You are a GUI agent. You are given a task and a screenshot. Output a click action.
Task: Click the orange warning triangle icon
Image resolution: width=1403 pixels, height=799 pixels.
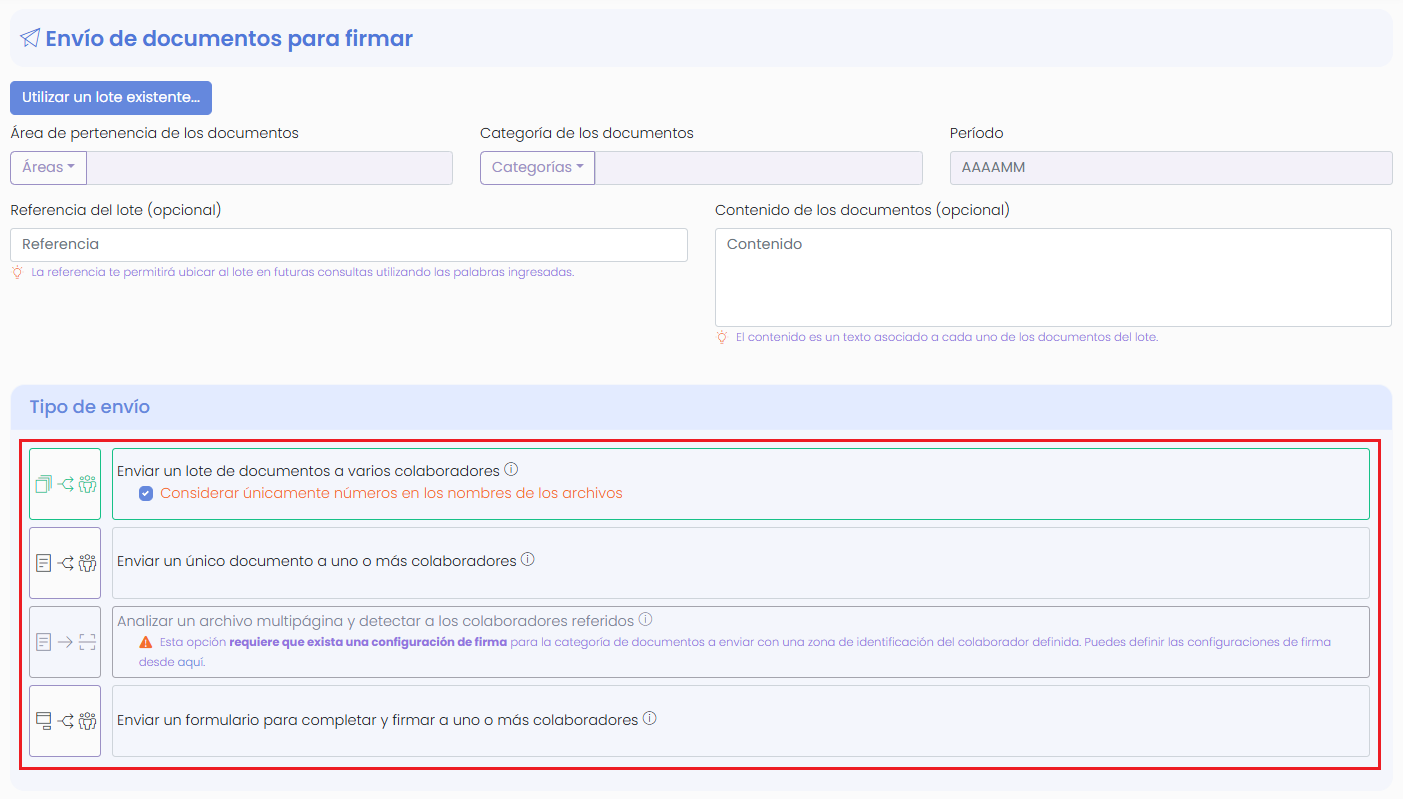click(146, 642)
